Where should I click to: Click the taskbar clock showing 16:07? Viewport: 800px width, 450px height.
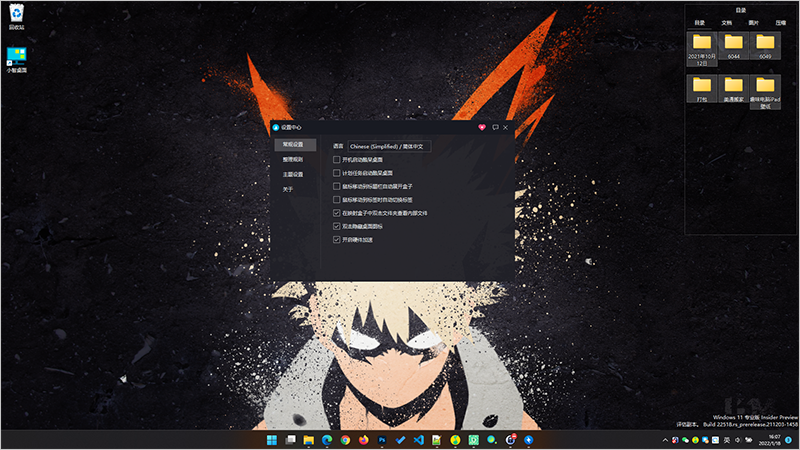click(774, 440)
